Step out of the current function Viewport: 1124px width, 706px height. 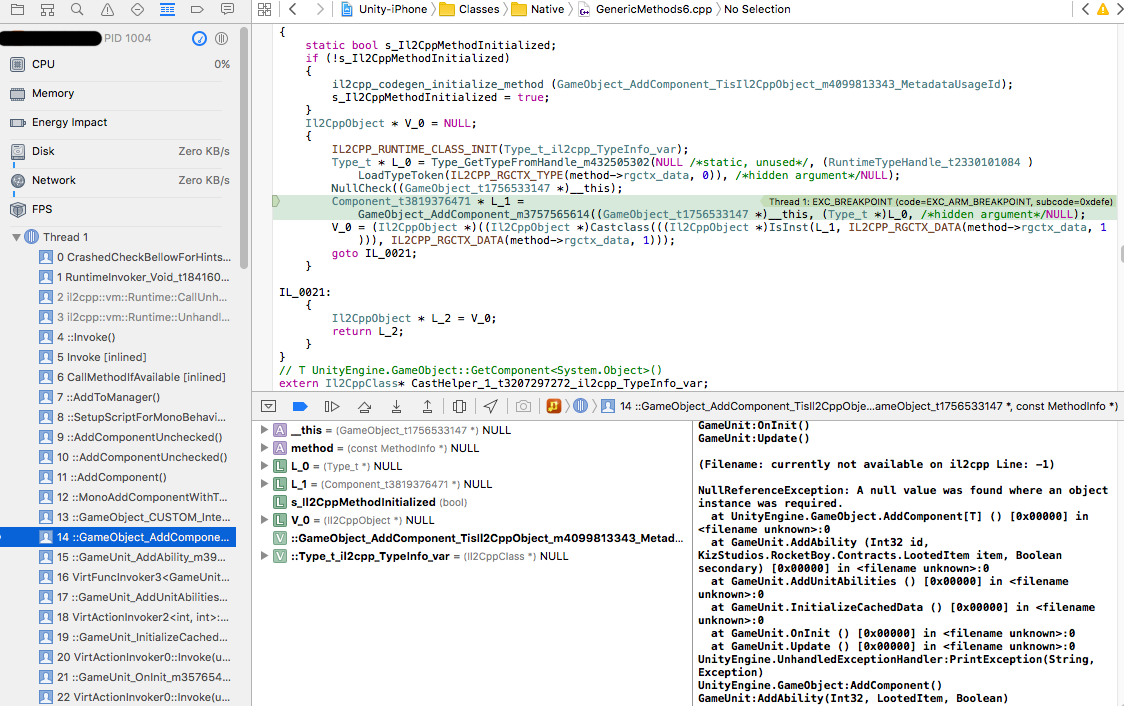click(428, 406)
